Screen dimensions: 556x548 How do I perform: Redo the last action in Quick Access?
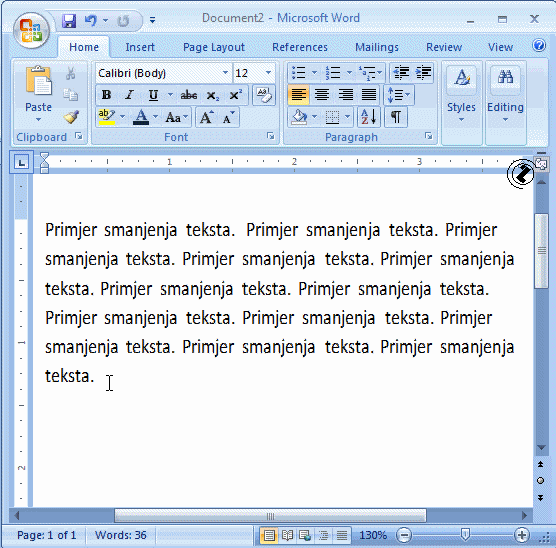click(123, 21)
